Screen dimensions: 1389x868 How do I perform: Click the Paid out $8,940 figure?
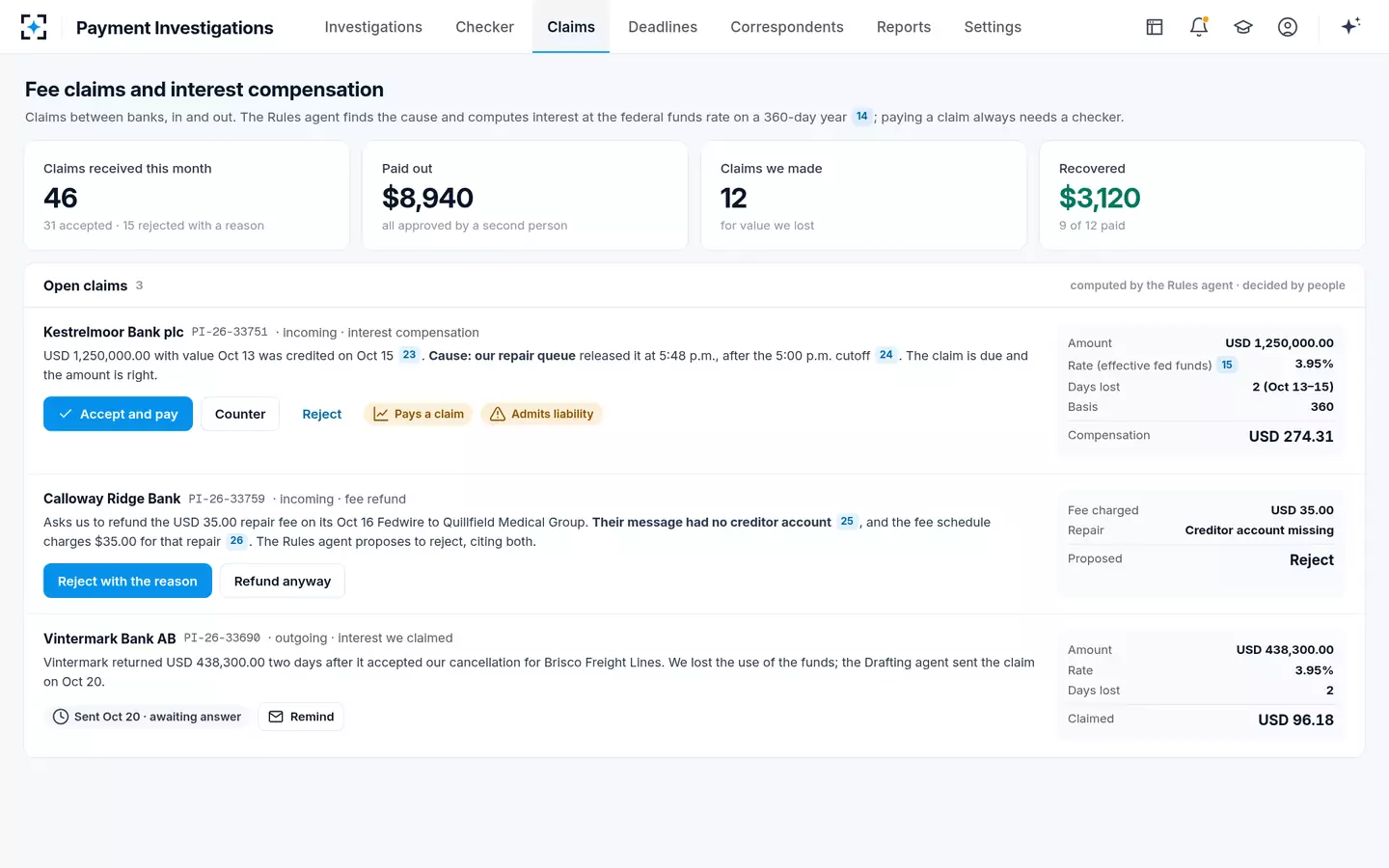pos(427,198)
